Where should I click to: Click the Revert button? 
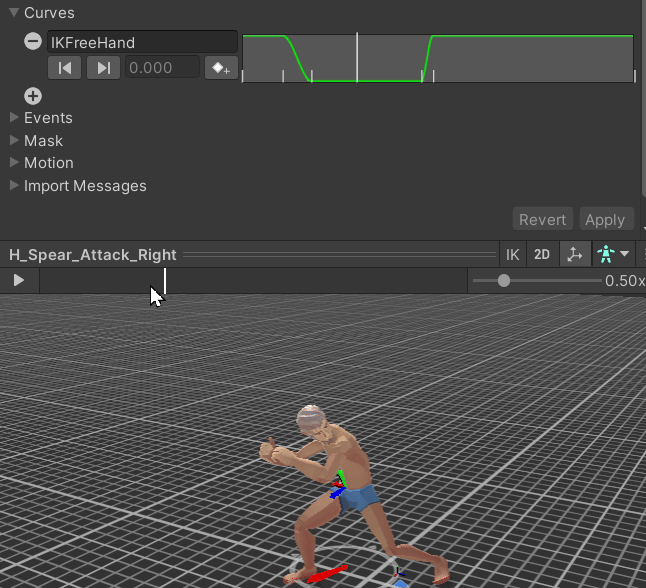tap(543, 219)
